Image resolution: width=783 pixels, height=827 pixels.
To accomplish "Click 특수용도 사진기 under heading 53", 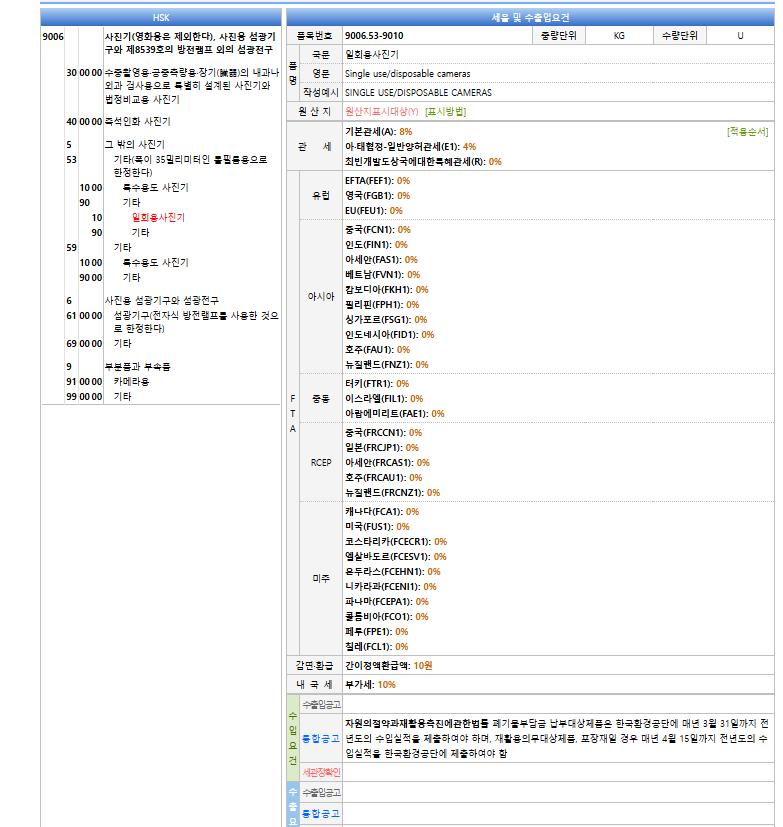I will [x=156, y=187].
